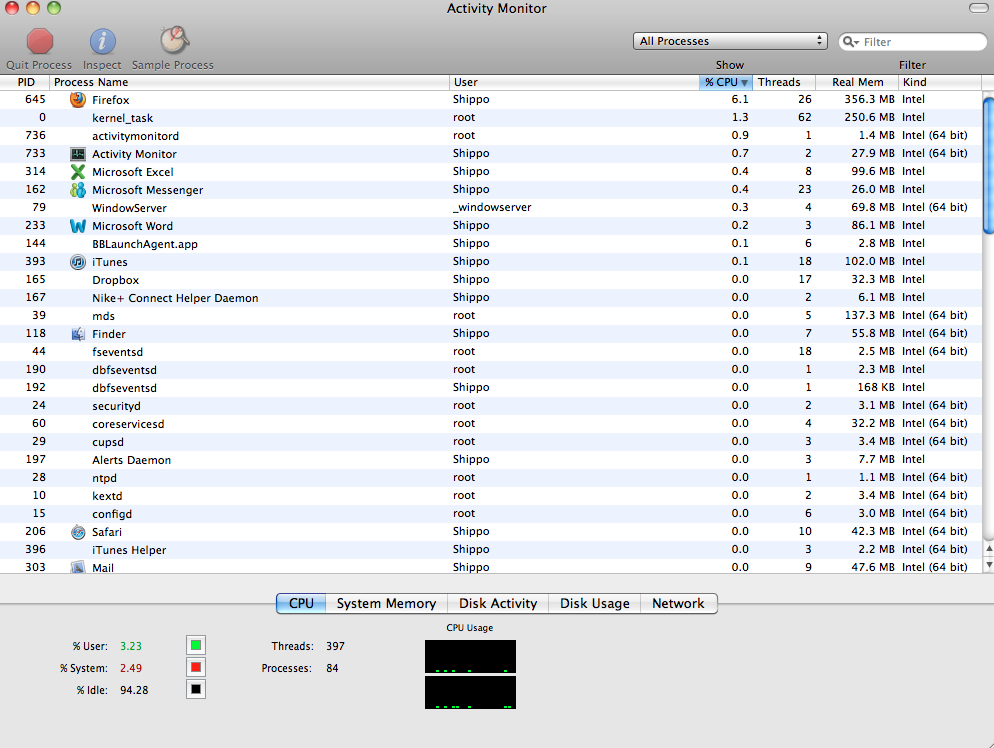
Task: Click the scrollbar up arrow
Action: [988, 549]
